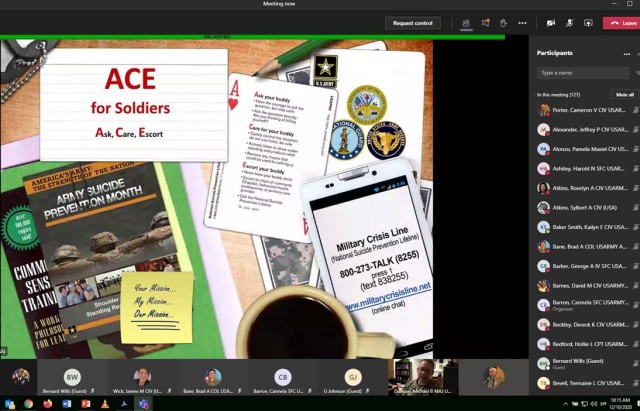
Task: Open Google Chrome from the taskbar
Action: [28, 404]
